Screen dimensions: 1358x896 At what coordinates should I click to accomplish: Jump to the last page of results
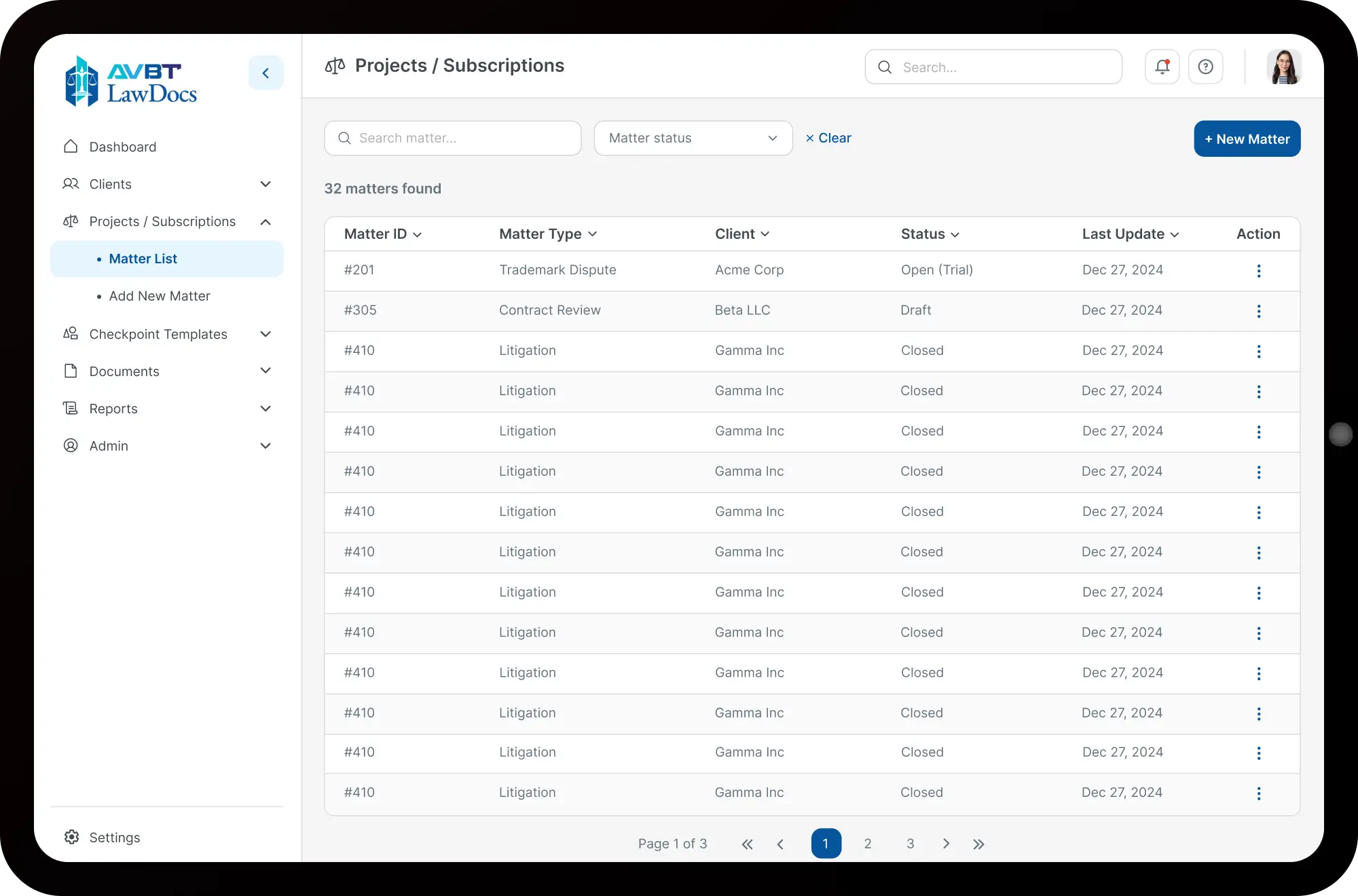978,844
